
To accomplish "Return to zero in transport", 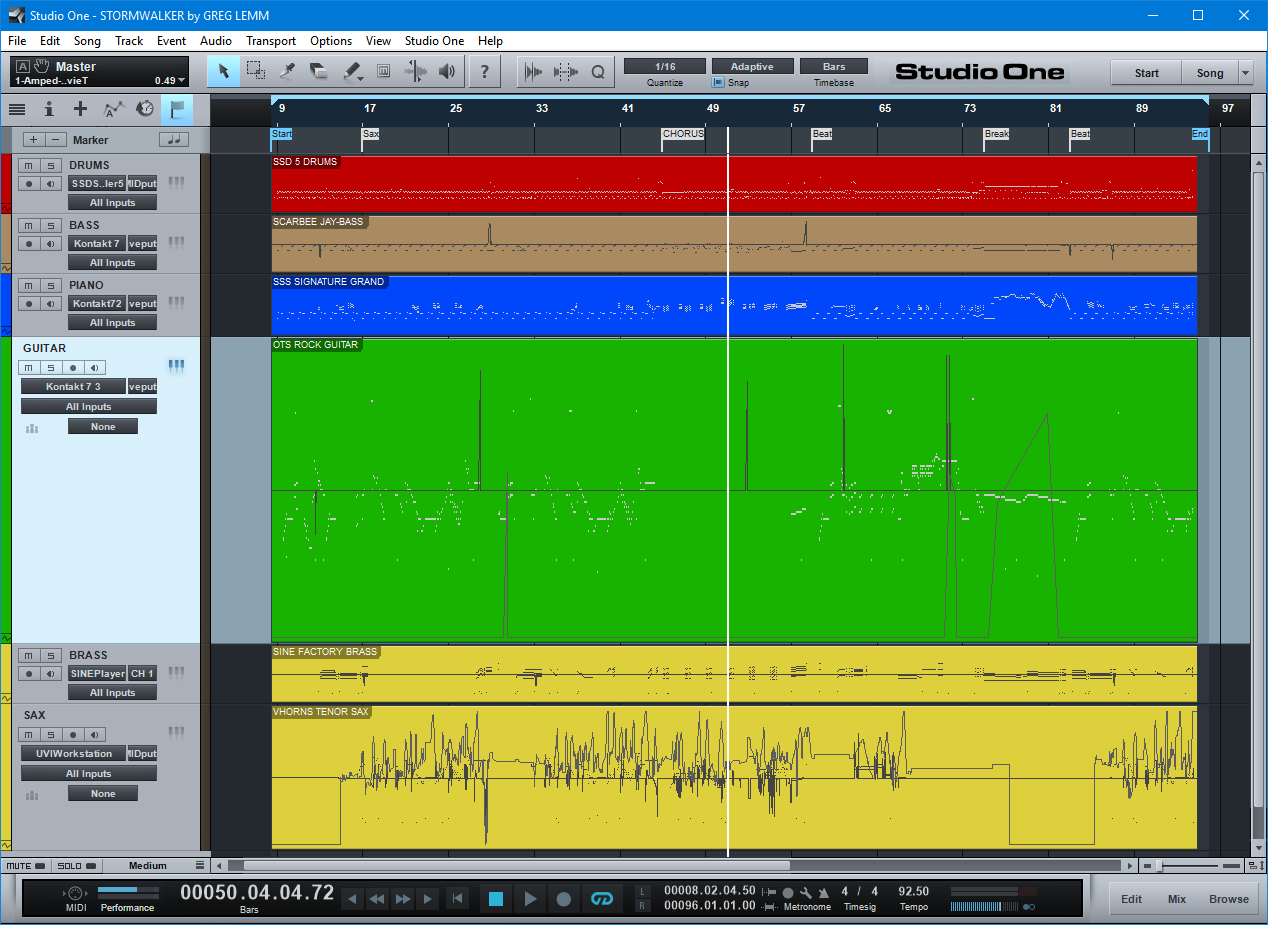I will click(x=457, y=899).
